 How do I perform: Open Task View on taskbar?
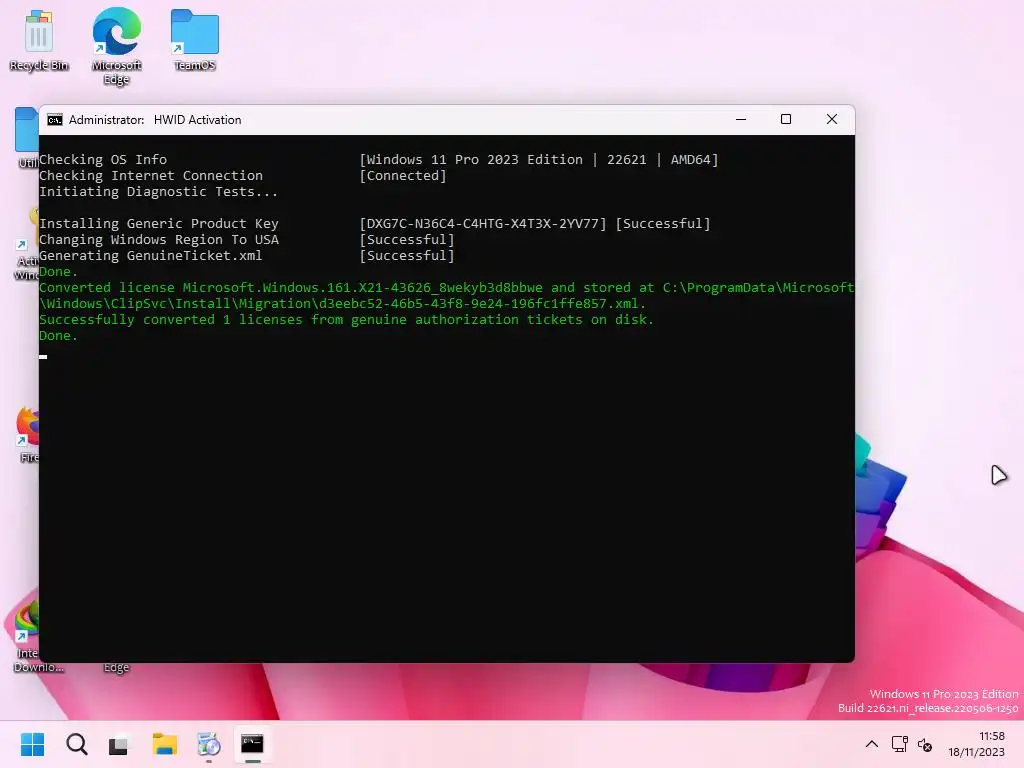119,744
